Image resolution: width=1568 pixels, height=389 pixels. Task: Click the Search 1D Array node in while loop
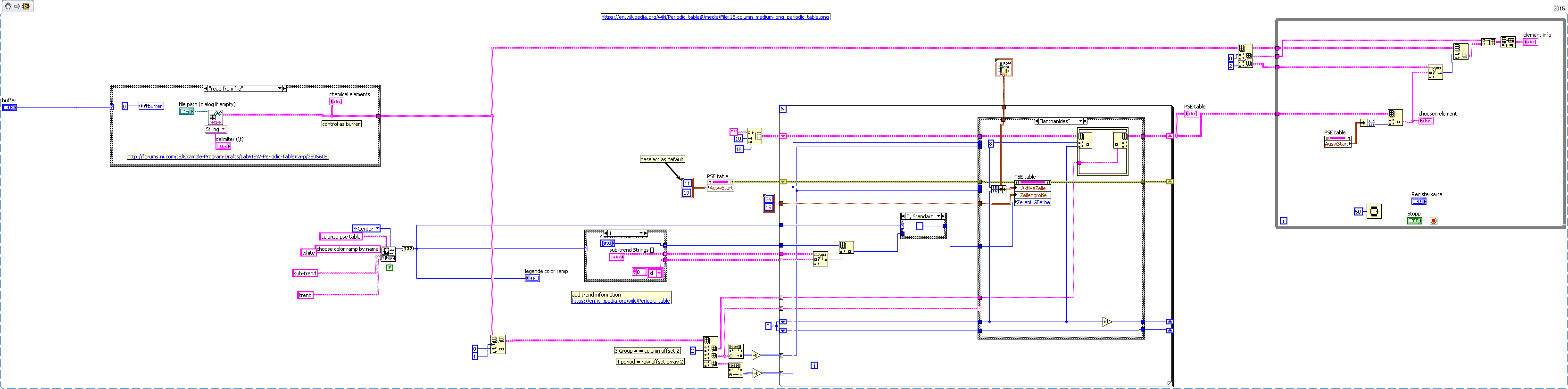pyautogui.click(x=1435, y=73)
